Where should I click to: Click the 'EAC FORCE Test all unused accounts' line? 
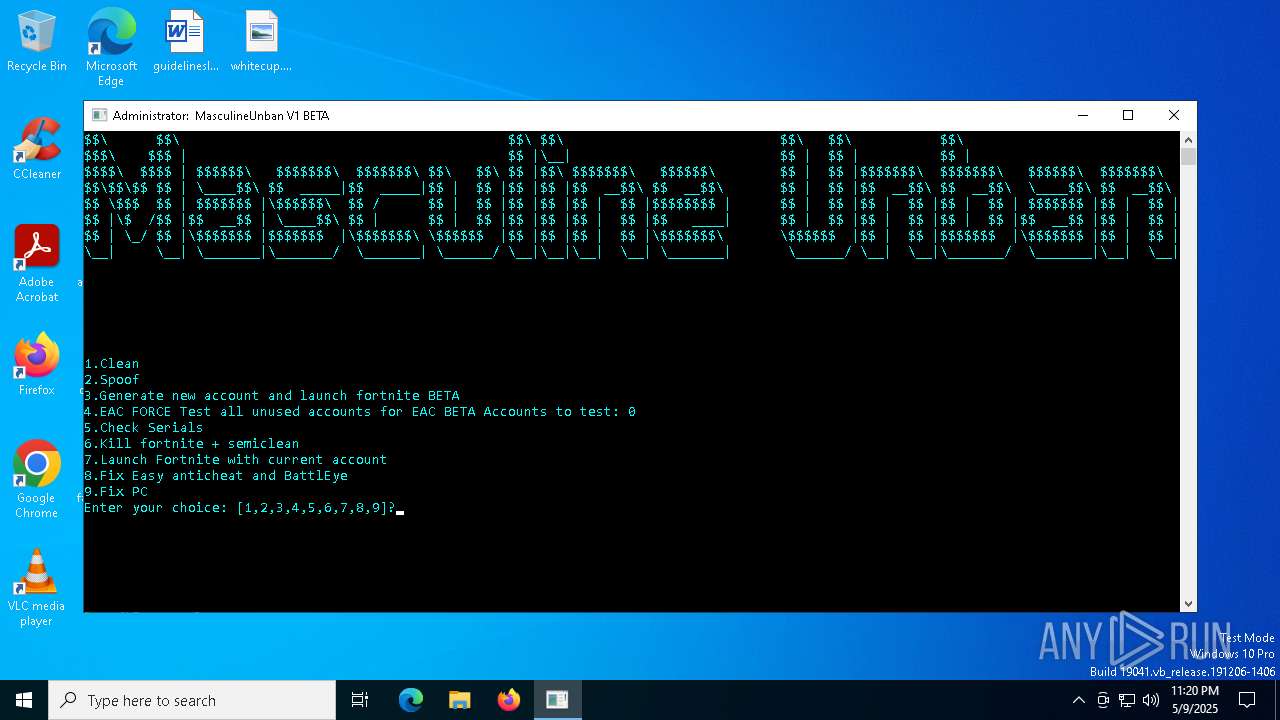tap(360, 412)
